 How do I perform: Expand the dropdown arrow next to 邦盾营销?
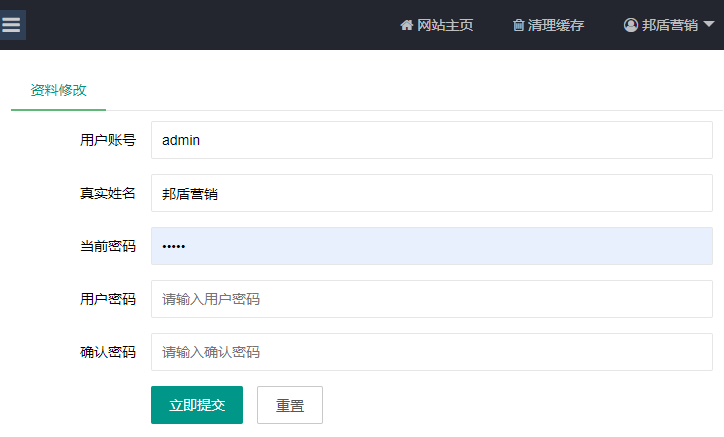[709, 24]
